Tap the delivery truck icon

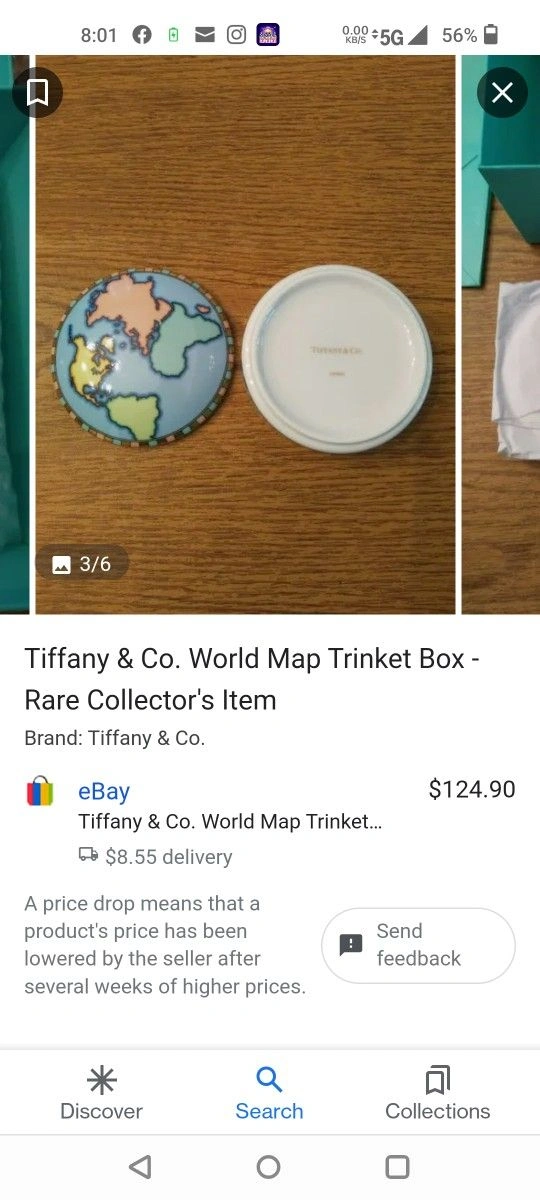click(x=89, y=856)
